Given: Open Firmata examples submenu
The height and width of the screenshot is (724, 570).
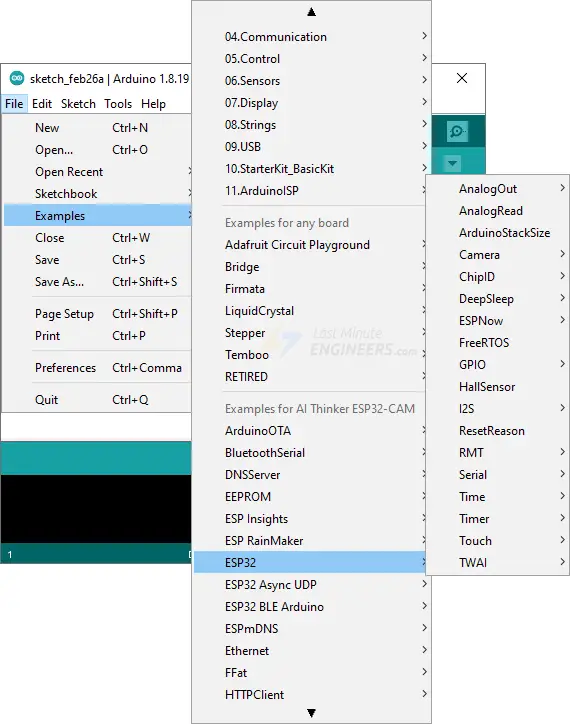Looking at the screenshot, I should 309,289.
